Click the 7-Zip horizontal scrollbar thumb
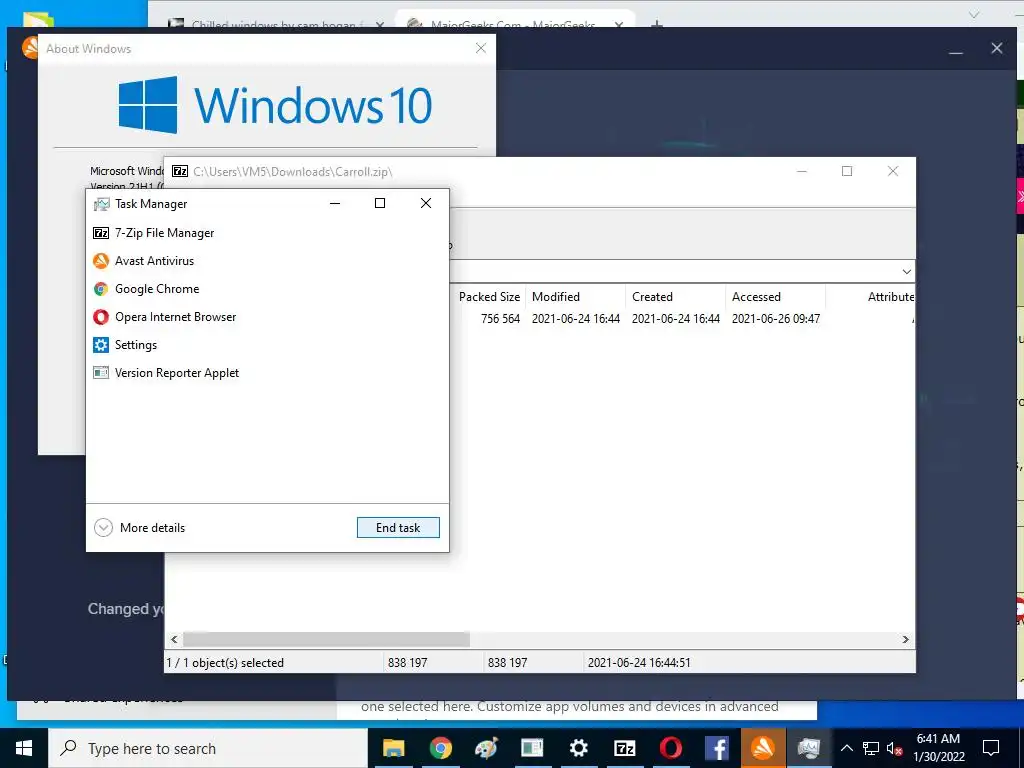Viewport: 1024px width, 768px height. pyautogui.click(x=326, y=639)
